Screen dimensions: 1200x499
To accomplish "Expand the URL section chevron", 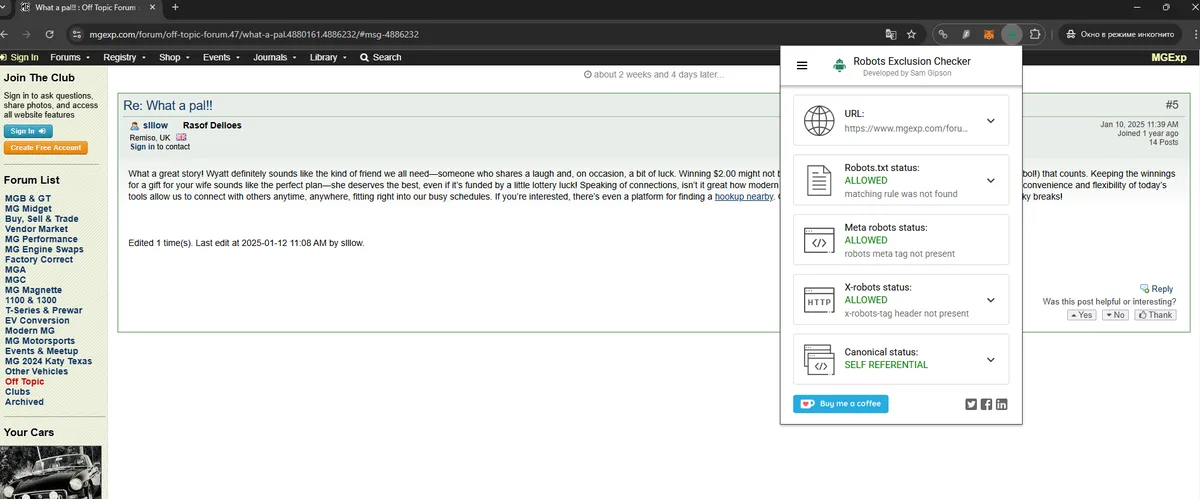I will tap(990, 121).
